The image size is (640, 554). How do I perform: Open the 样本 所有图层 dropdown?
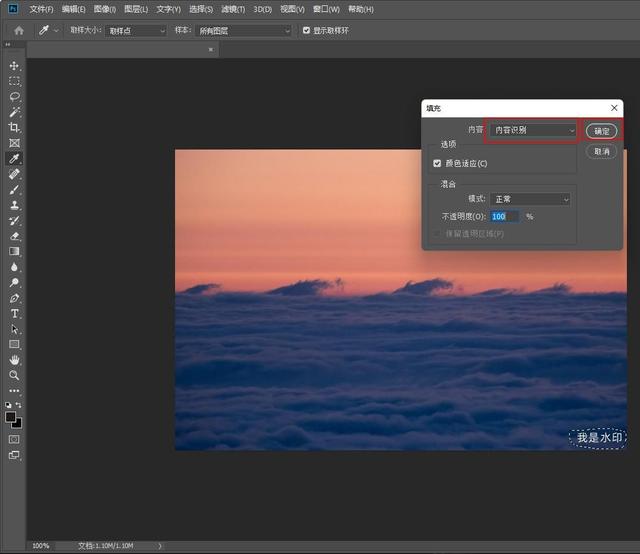click(243, 31)
